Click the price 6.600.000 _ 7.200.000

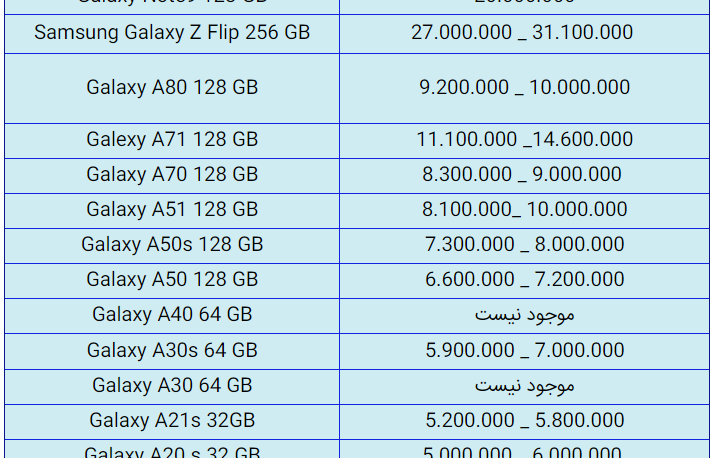click(524, 279)
